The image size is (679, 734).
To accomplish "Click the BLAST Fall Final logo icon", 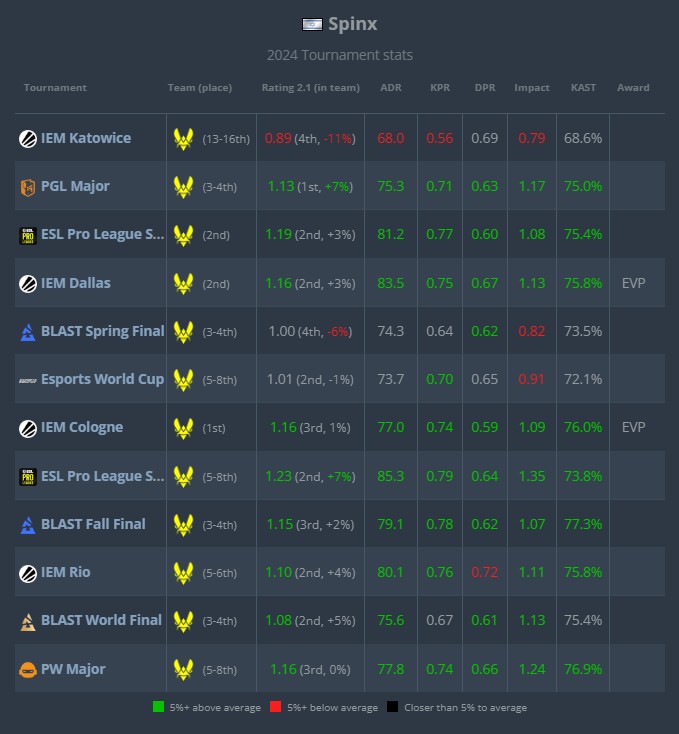I will pos(28,525).
